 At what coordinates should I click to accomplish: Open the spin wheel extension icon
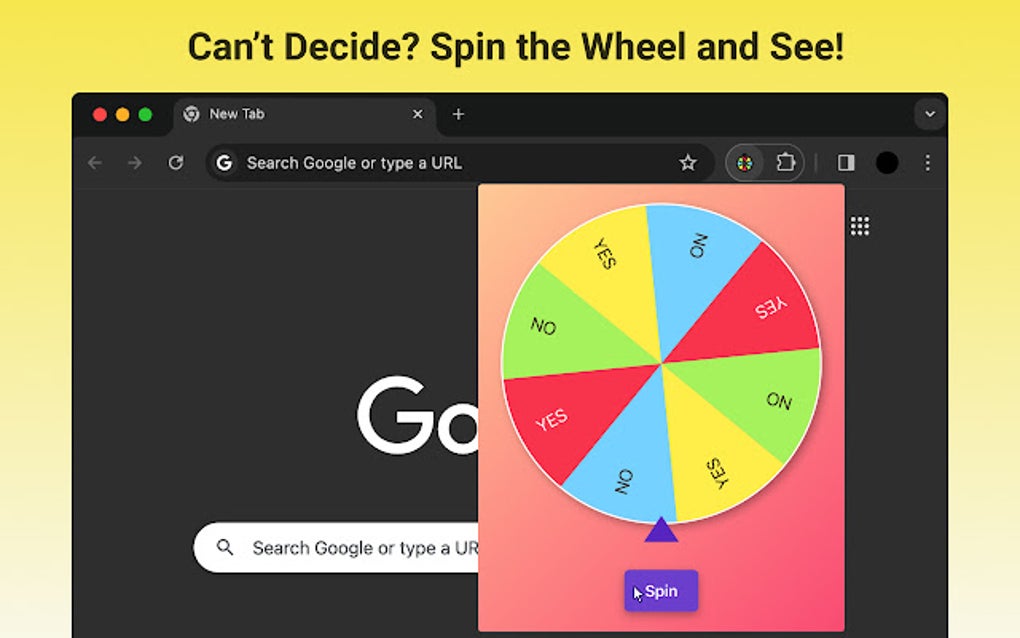[744, 161]
